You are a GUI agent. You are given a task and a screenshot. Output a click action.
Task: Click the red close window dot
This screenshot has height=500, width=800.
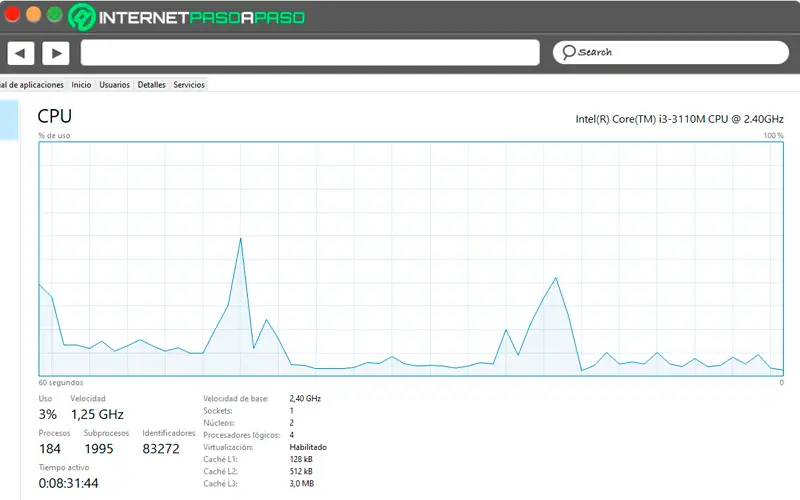(12, 14)
